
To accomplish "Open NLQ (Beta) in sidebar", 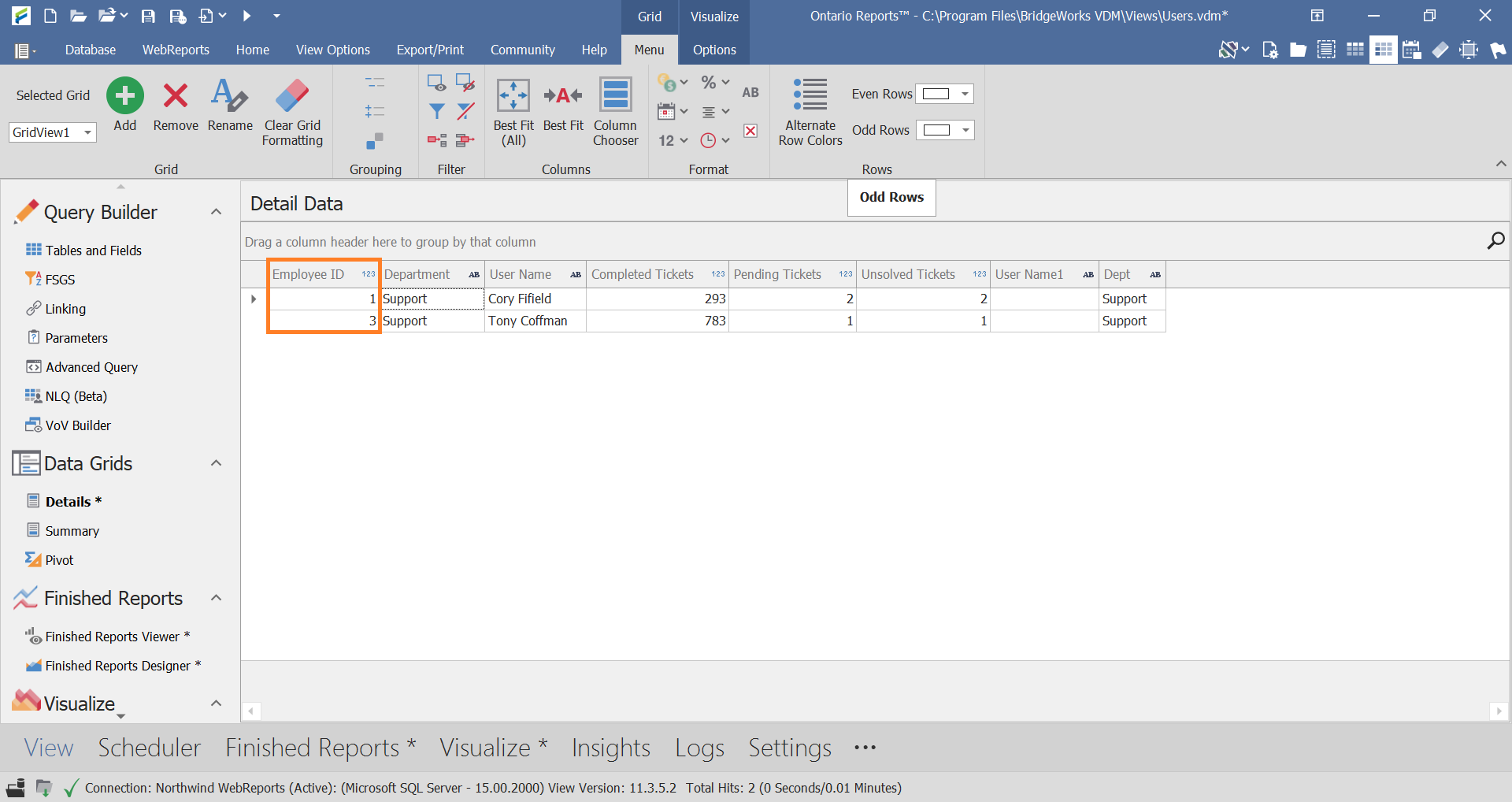I will coord(76,396).
